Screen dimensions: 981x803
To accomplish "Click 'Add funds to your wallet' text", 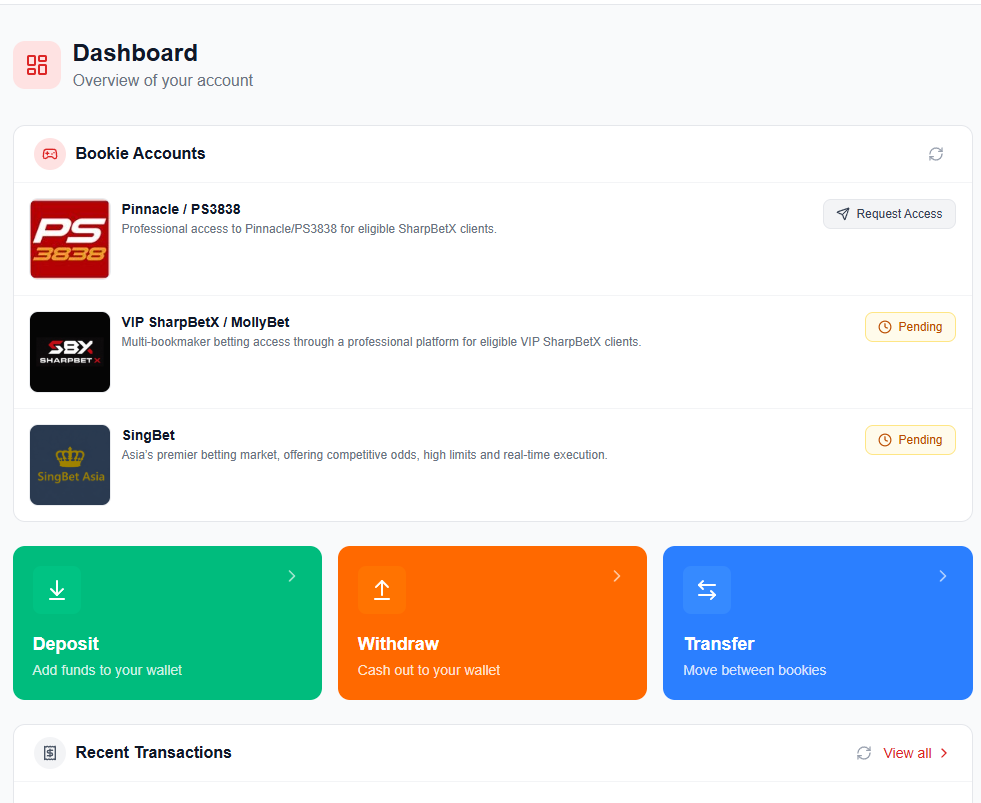I will point(107,670).
